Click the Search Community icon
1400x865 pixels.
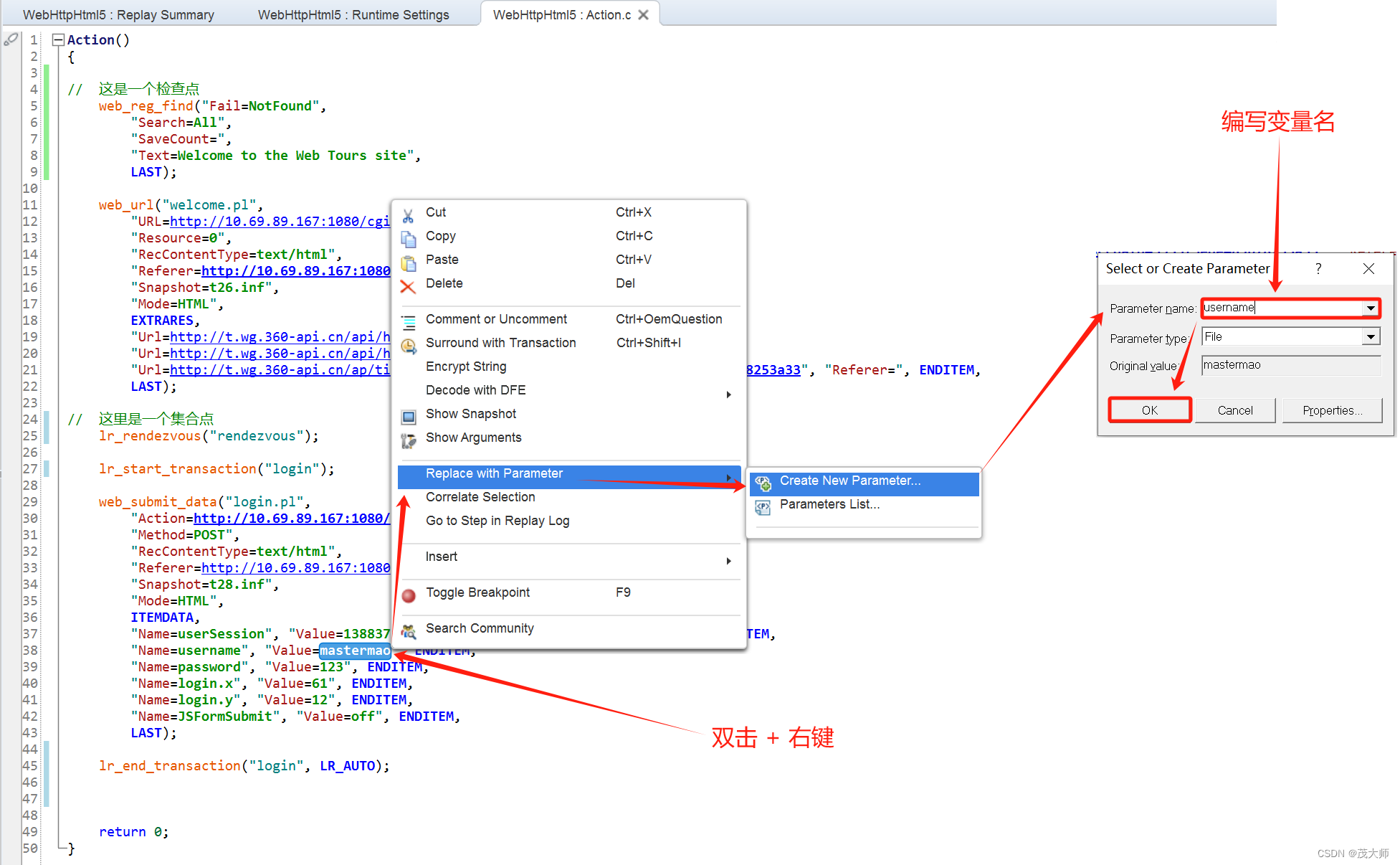point(409,630)
